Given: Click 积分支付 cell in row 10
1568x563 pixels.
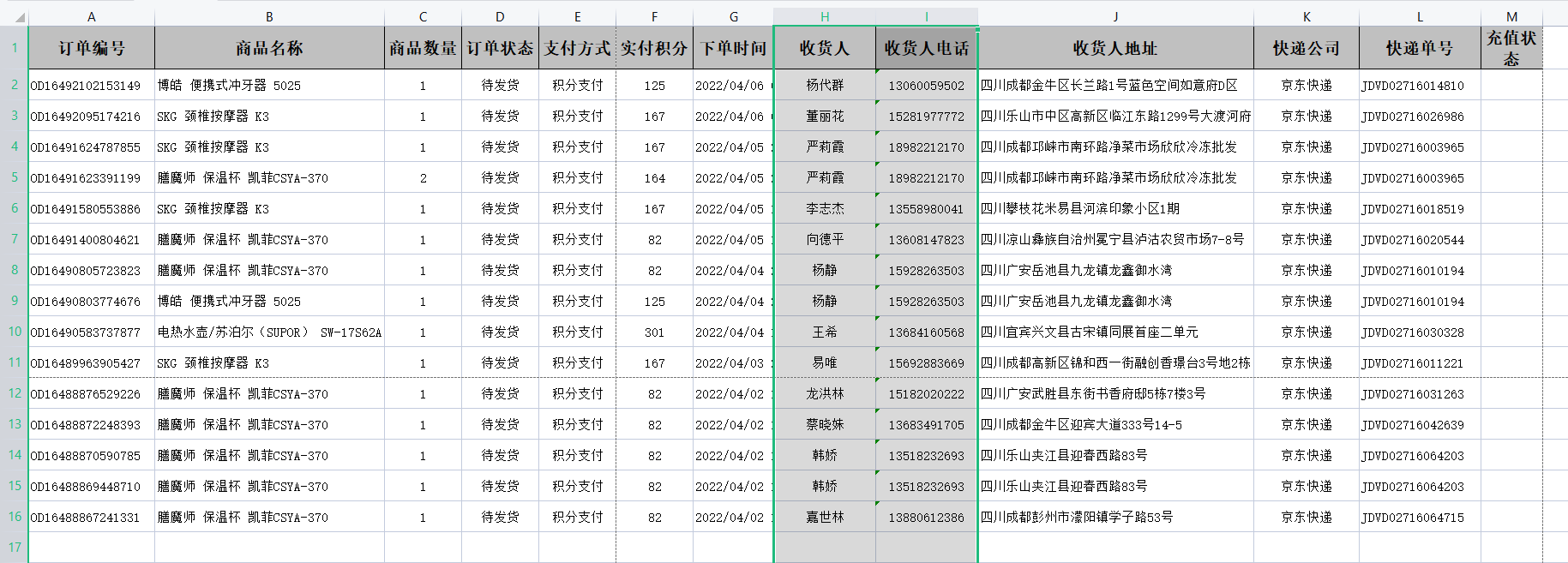Looking at the screenshot, I should pyautogui.click(x=577, y=332).
